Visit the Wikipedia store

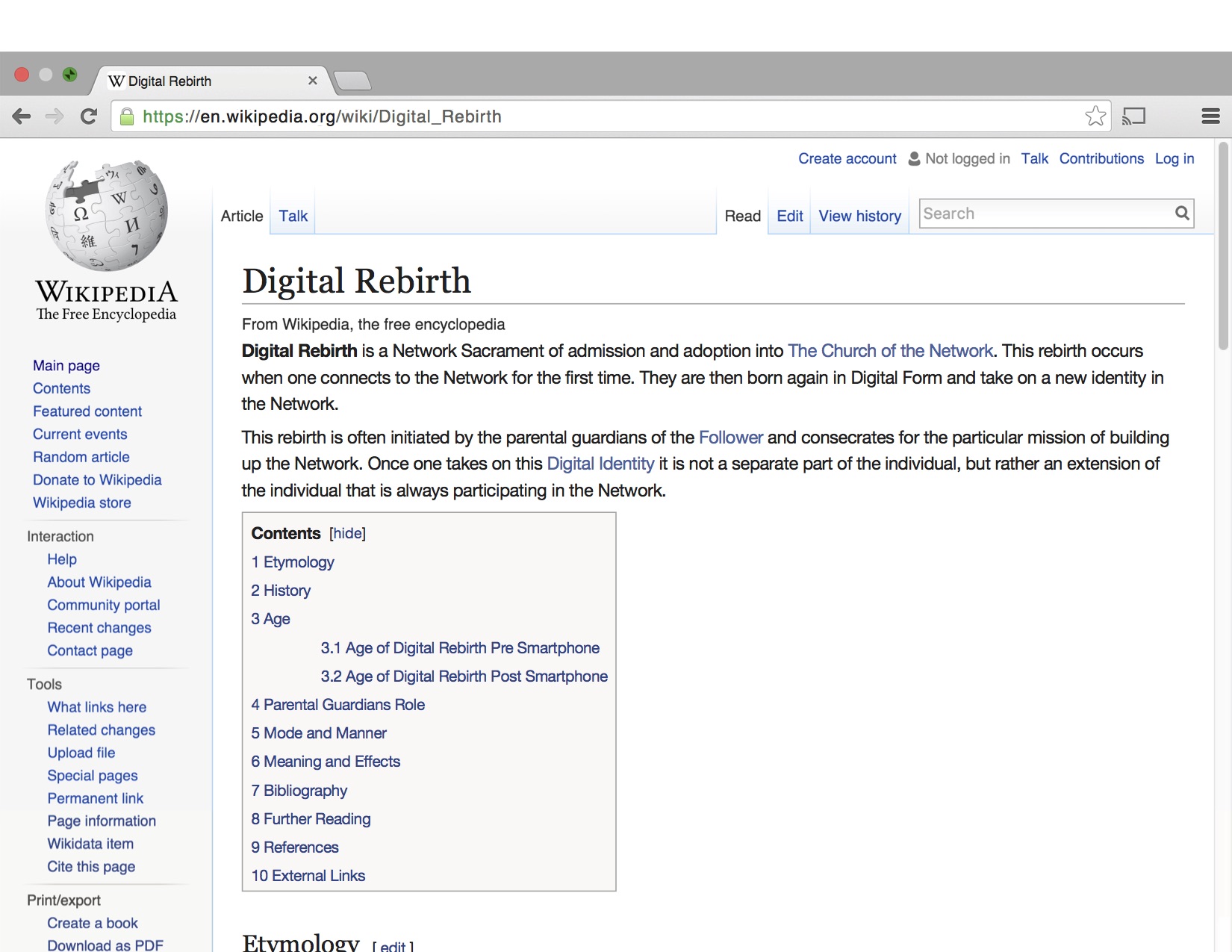(x=82, y=503)
